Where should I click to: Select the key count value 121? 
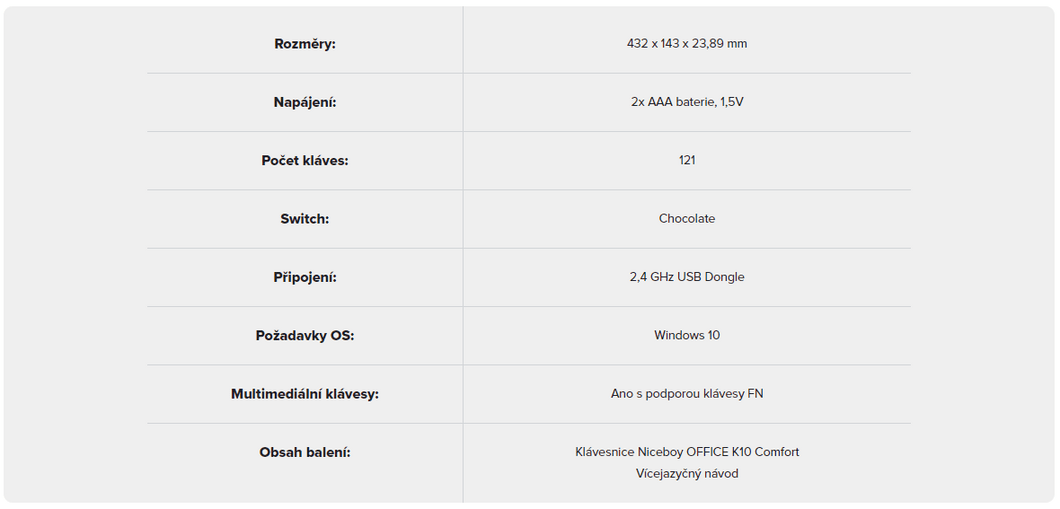click(687, 160)
